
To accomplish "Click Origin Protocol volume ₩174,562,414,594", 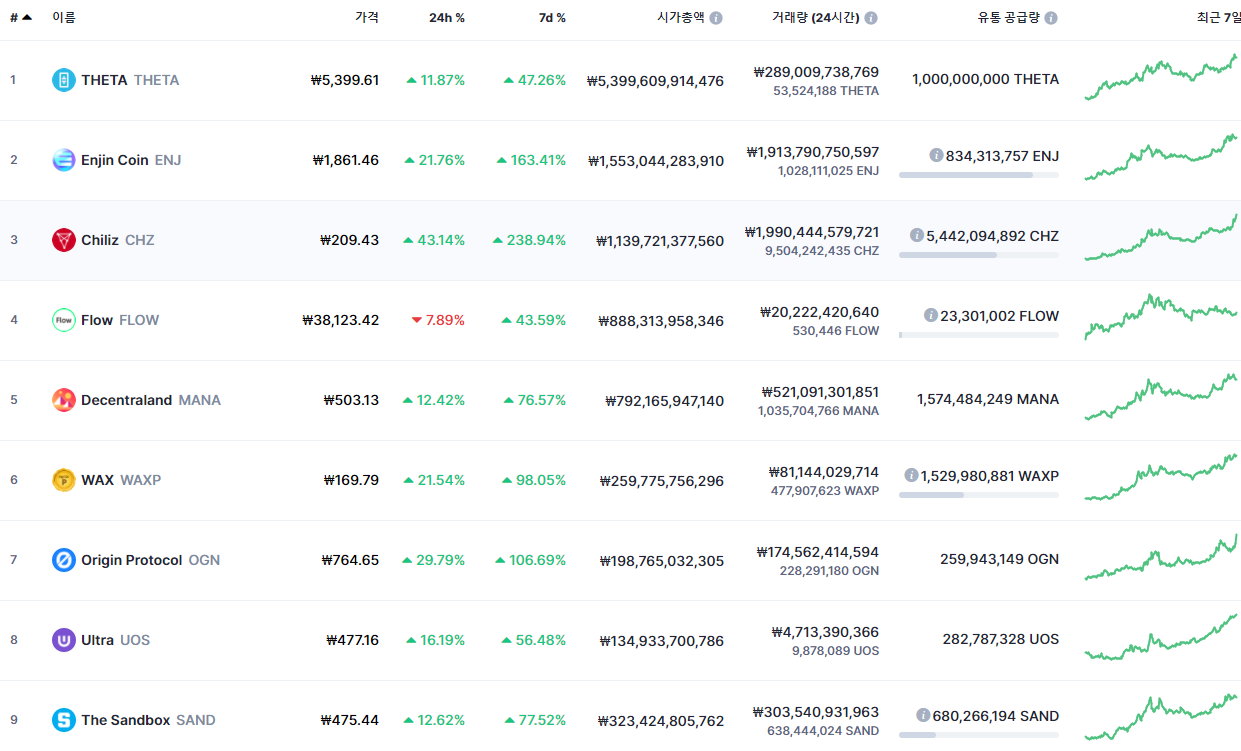I will pyautogui.click(x=818, y=552).
